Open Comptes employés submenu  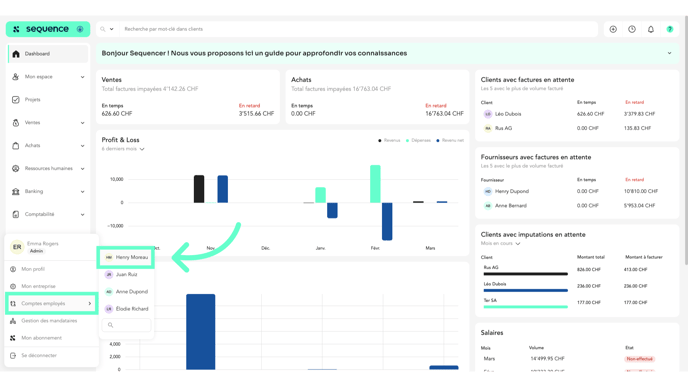coord(51,304)
